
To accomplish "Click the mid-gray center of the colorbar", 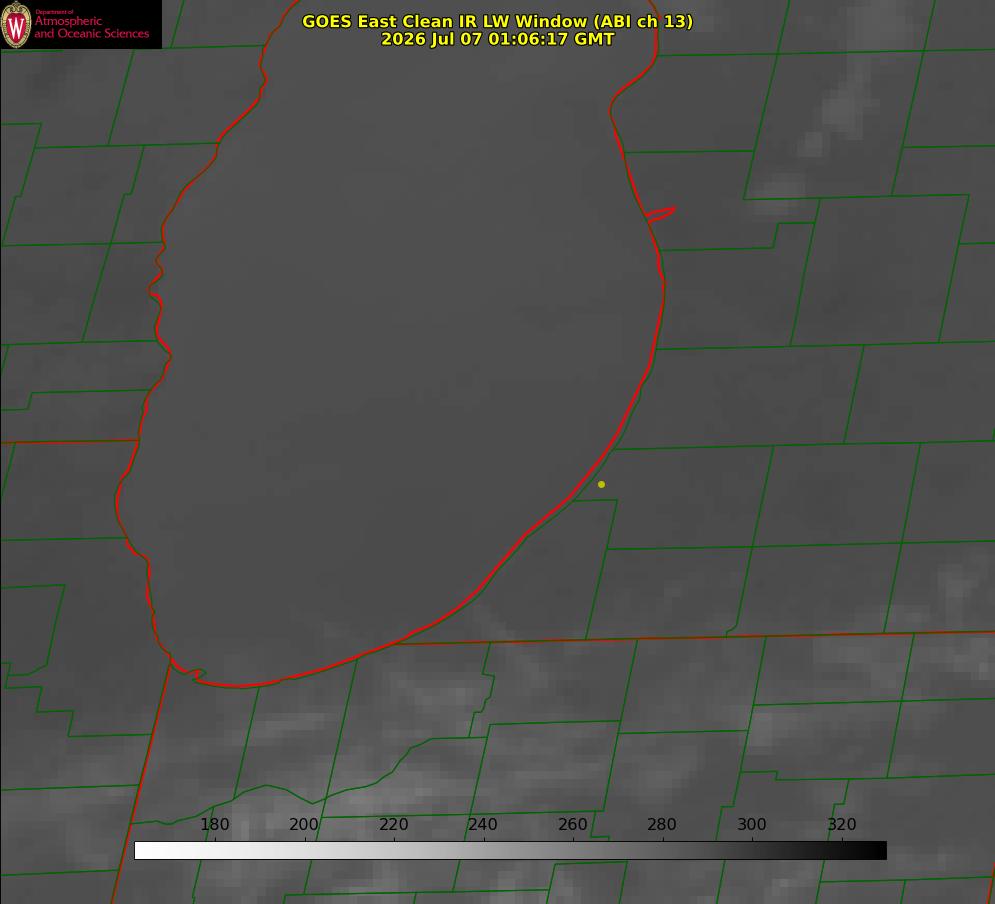I will click(x=510, y=850).
